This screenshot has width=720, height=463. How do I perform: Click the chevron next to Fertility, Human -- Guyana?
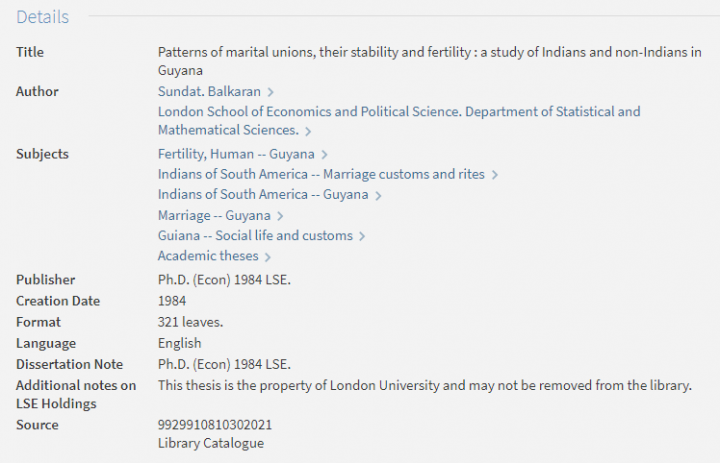(325, 155)
